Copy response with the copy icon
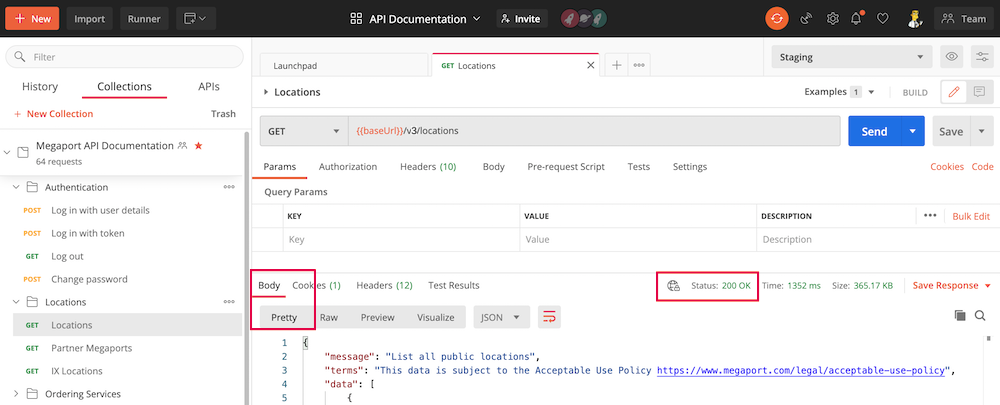Screen dimensions: 1000x405 (960, 316)
